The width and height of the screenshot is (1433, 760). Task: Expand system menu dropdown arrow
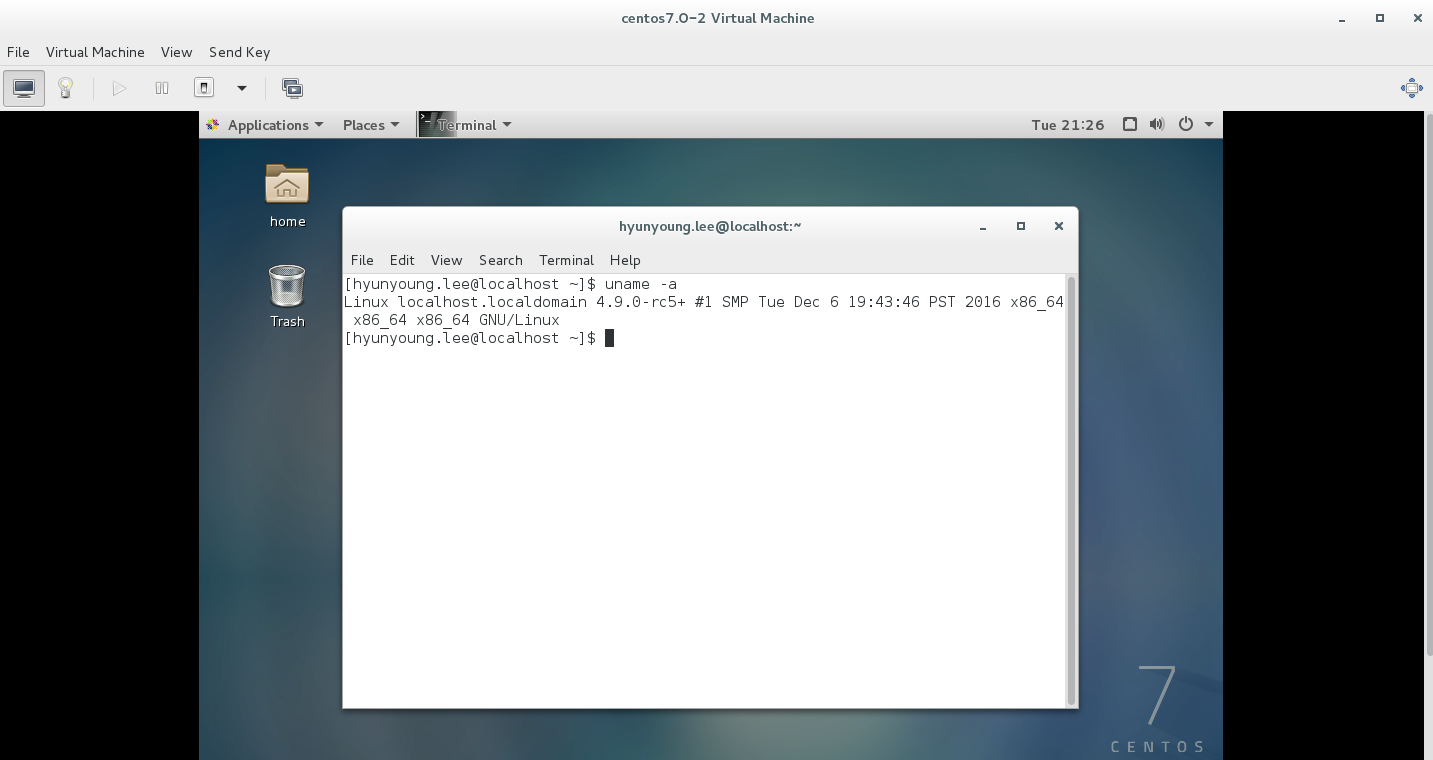click(x=1208, y=125)
